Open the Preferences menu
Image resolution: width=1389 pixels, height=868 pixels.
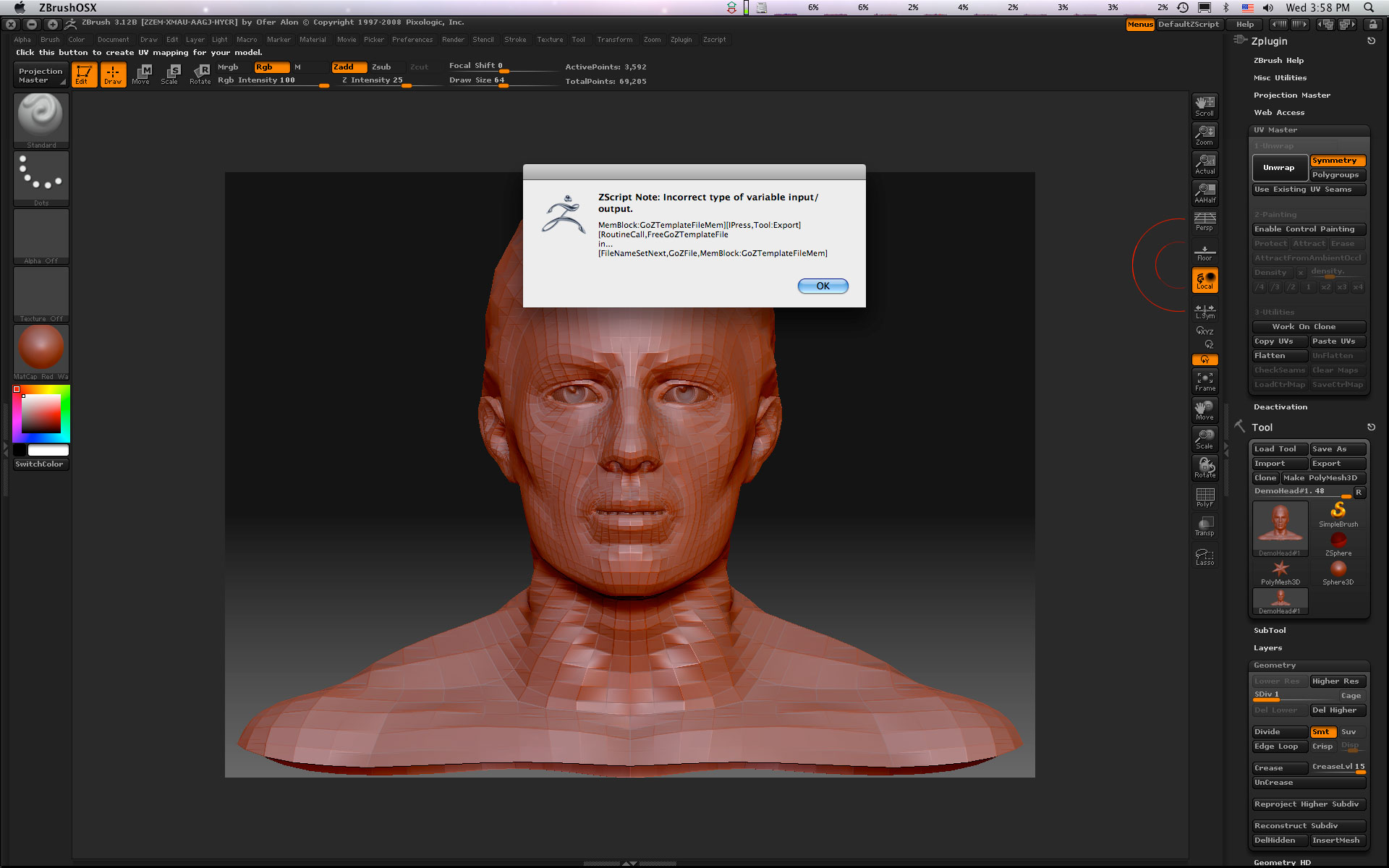(412, 40)
